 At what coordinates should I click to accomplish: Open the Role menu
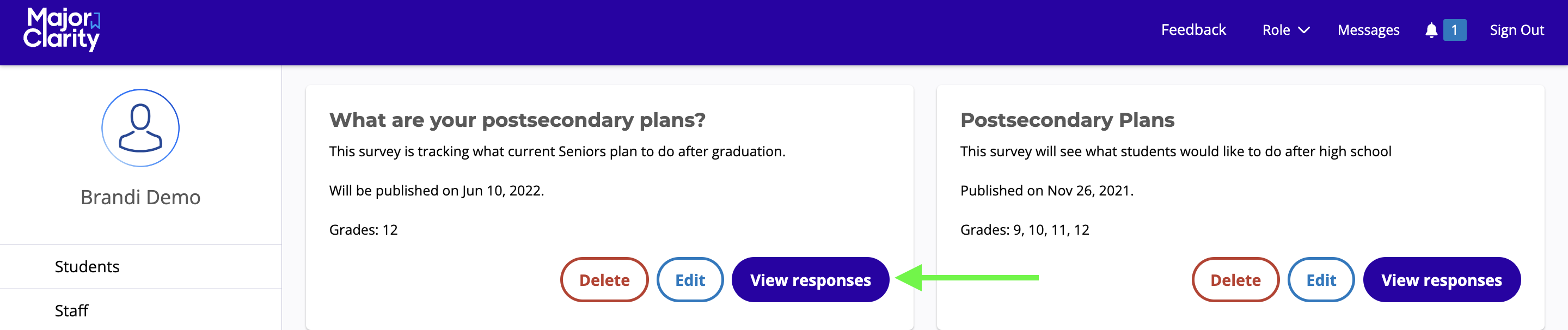coord(1276,30)
